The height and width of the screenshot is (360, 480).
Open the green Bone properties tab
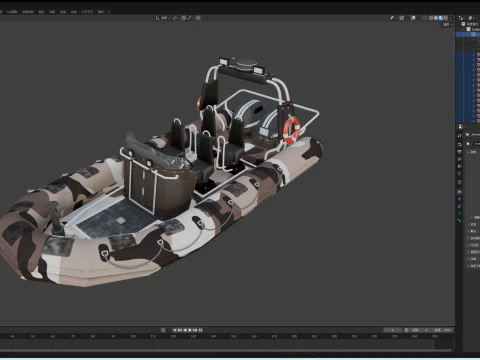[x=460, y=220]
